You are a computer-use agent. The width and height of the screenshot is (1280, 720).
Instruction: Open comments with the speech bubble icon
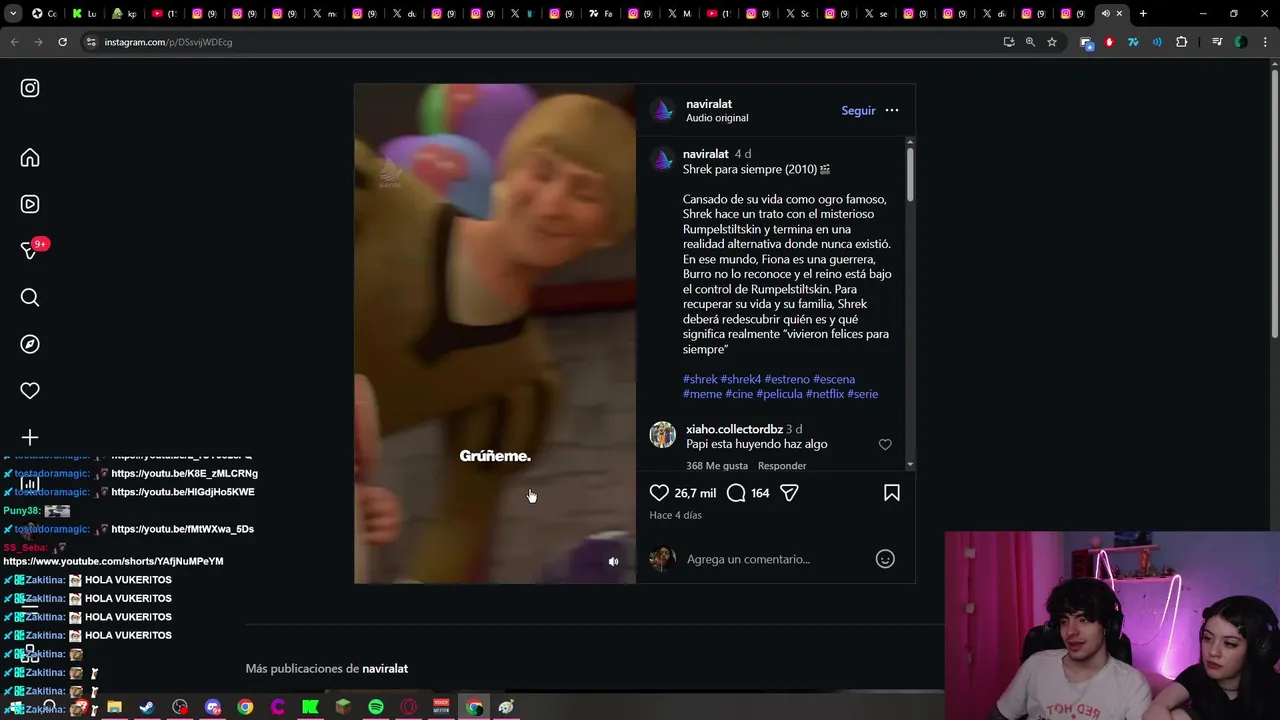pyautogui.click(x=736, y=493)
